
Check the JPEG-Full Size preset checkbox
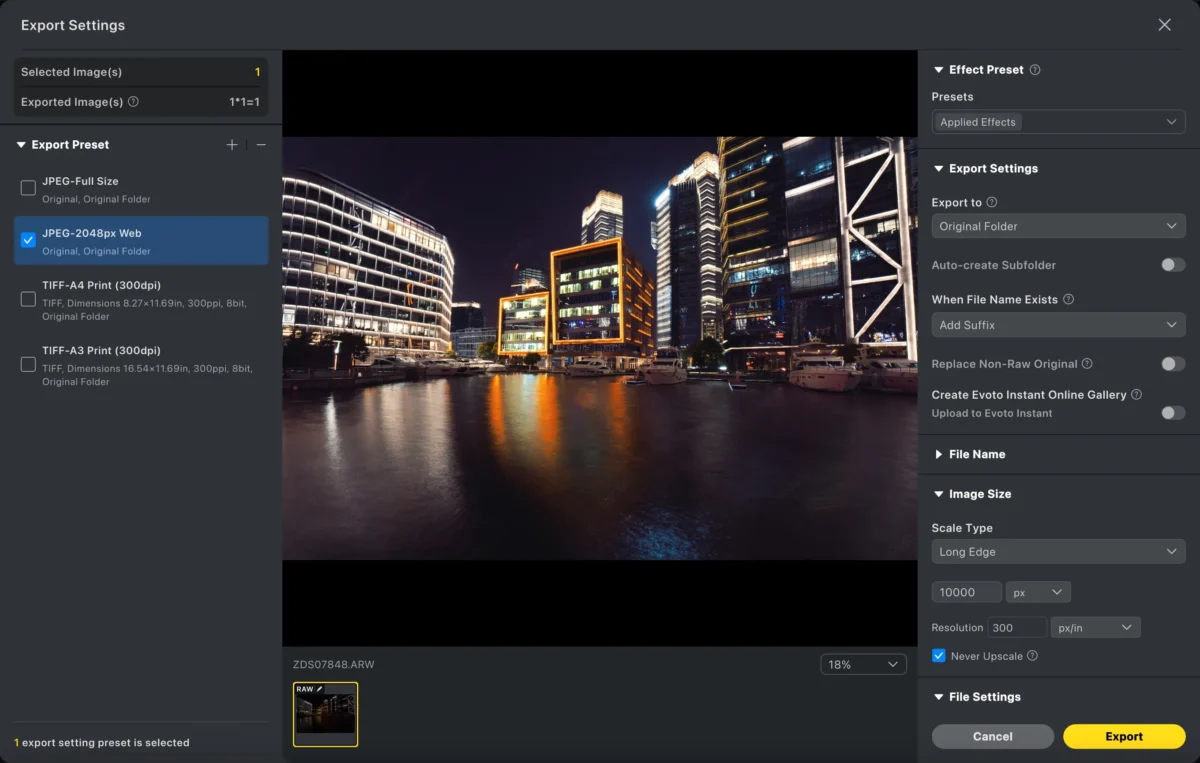click(28, 188)
